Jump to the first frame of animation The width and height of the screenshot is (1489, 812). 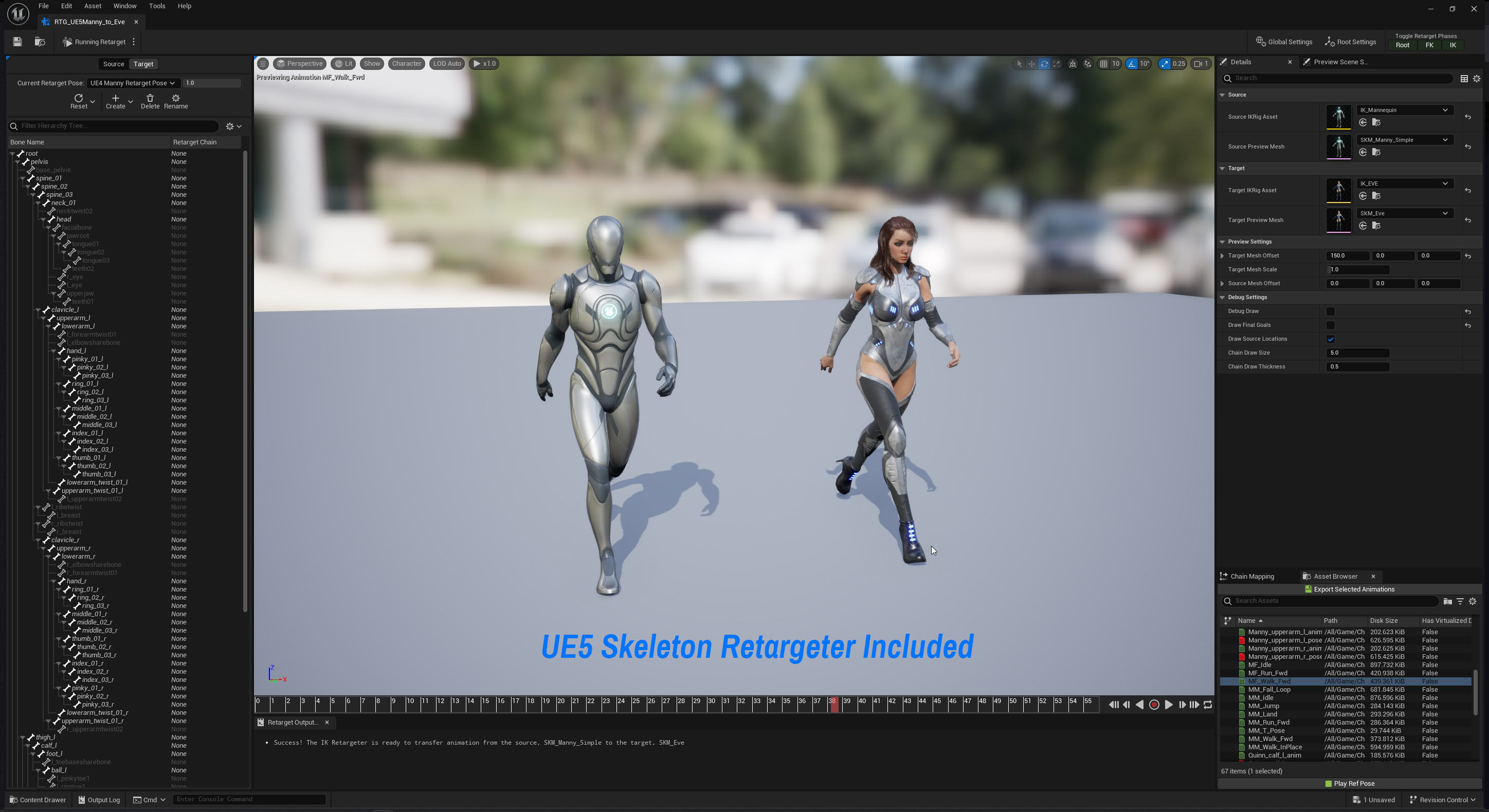coord(1113,705)
